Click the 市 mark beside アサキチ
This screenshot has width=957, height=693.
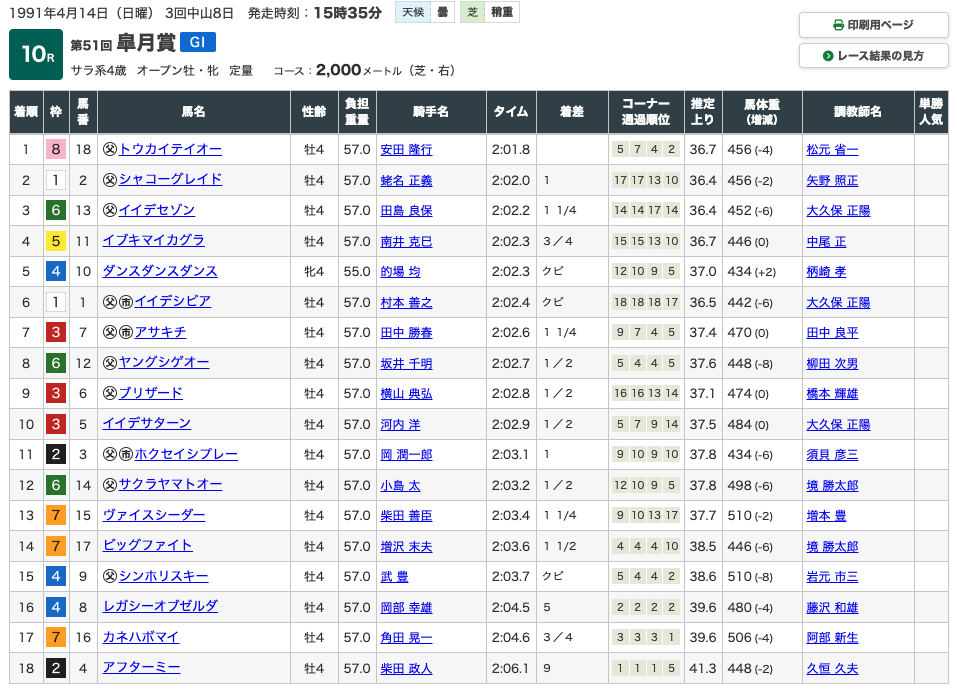(x=126, y=332)
